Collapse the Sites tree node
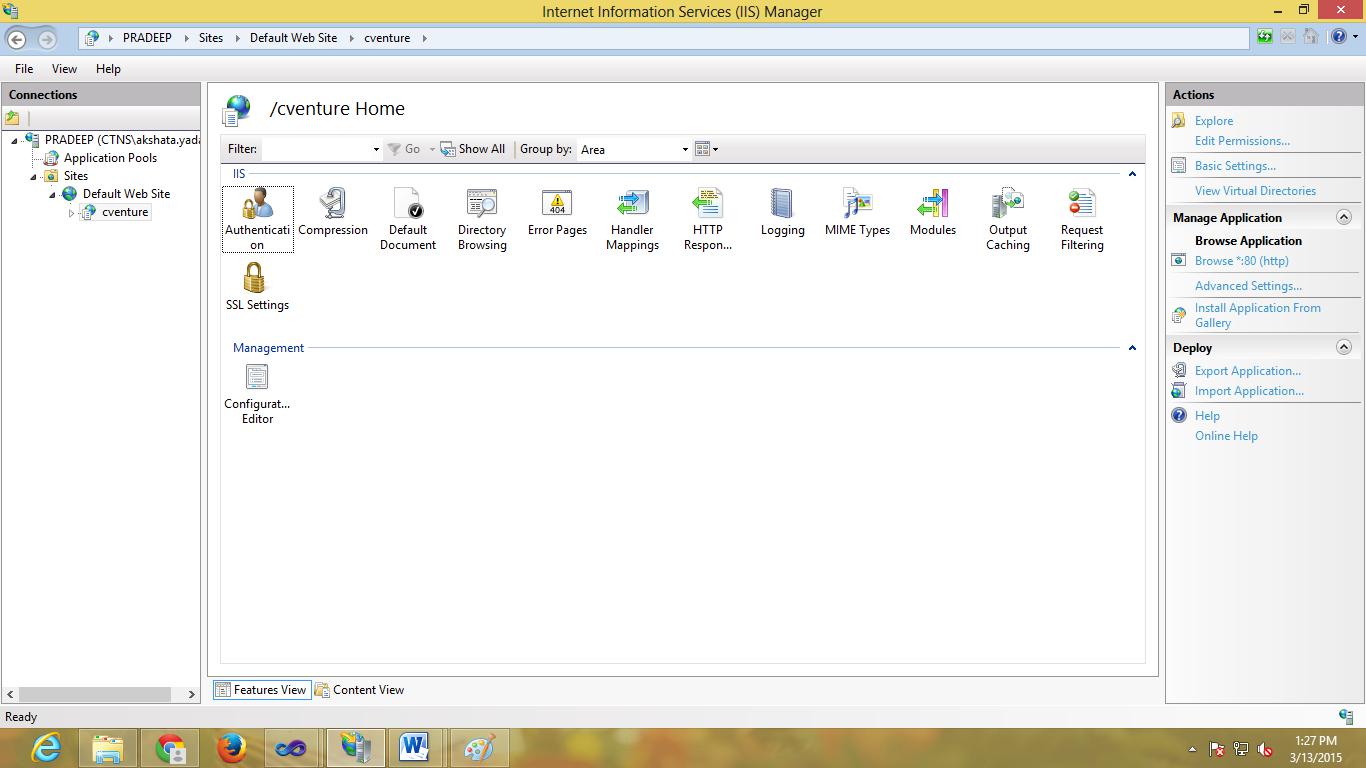The width and height of the screenshot is (1366, 768). tap(33, 177)
